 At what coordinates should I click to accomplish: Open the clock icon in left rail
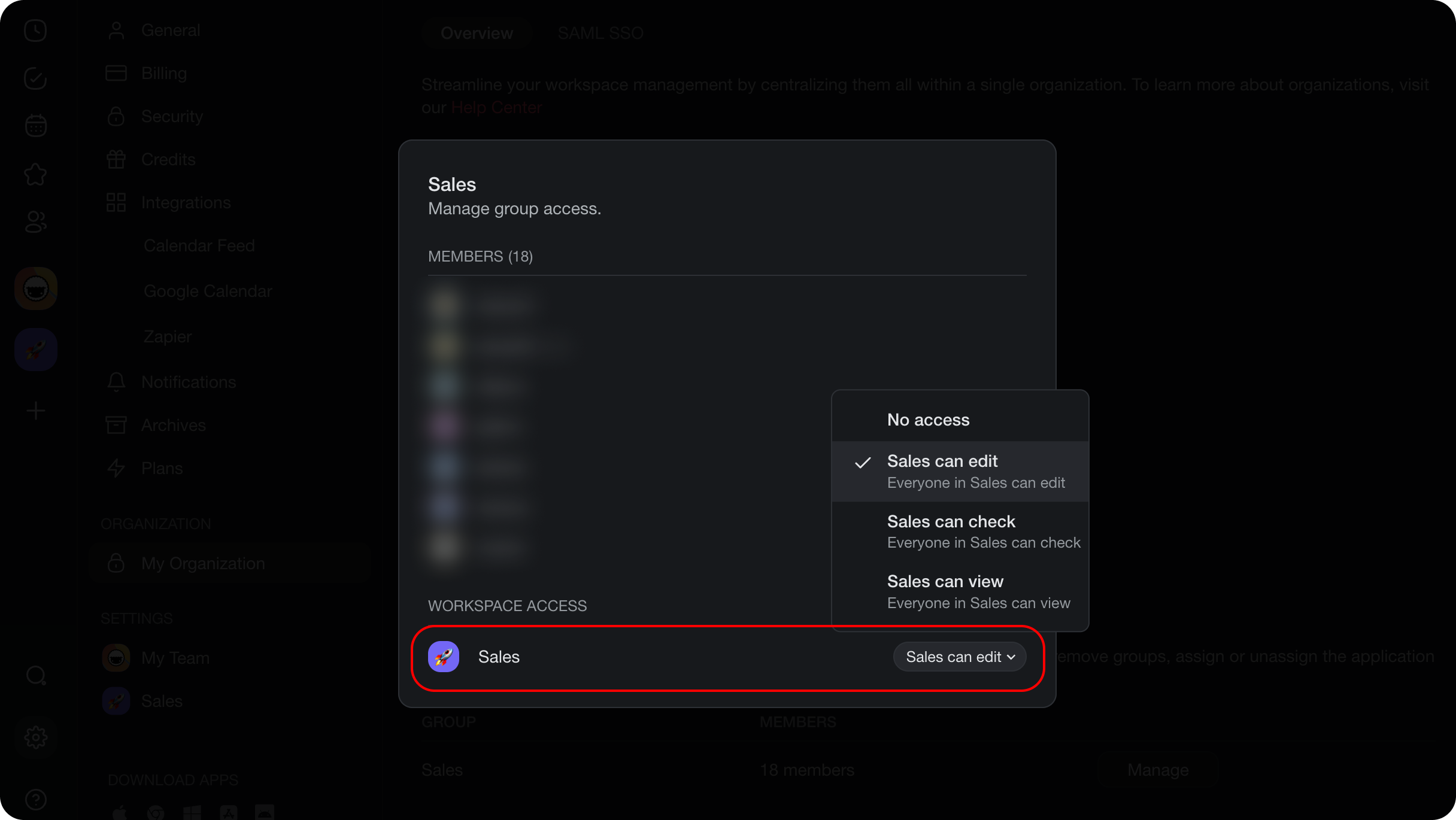click(x=35, y=31)
